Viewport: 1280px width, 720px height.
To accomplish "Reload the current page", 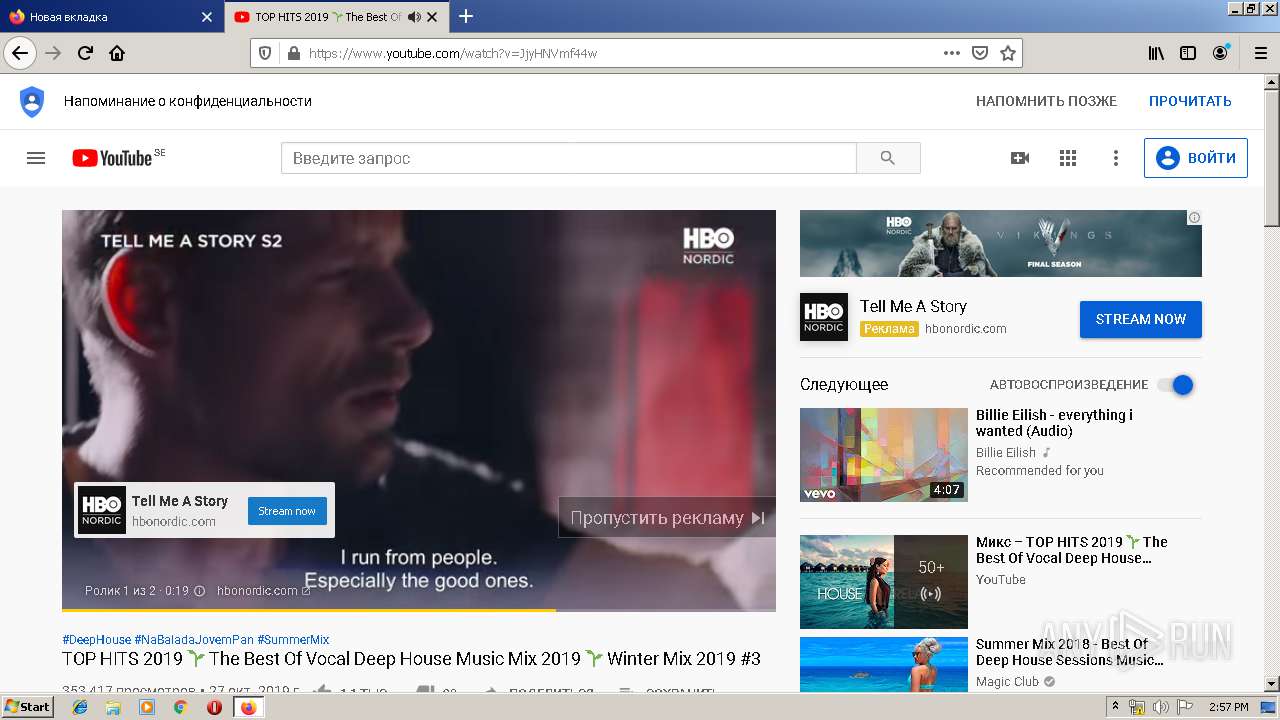I will (x=85, y=53).
